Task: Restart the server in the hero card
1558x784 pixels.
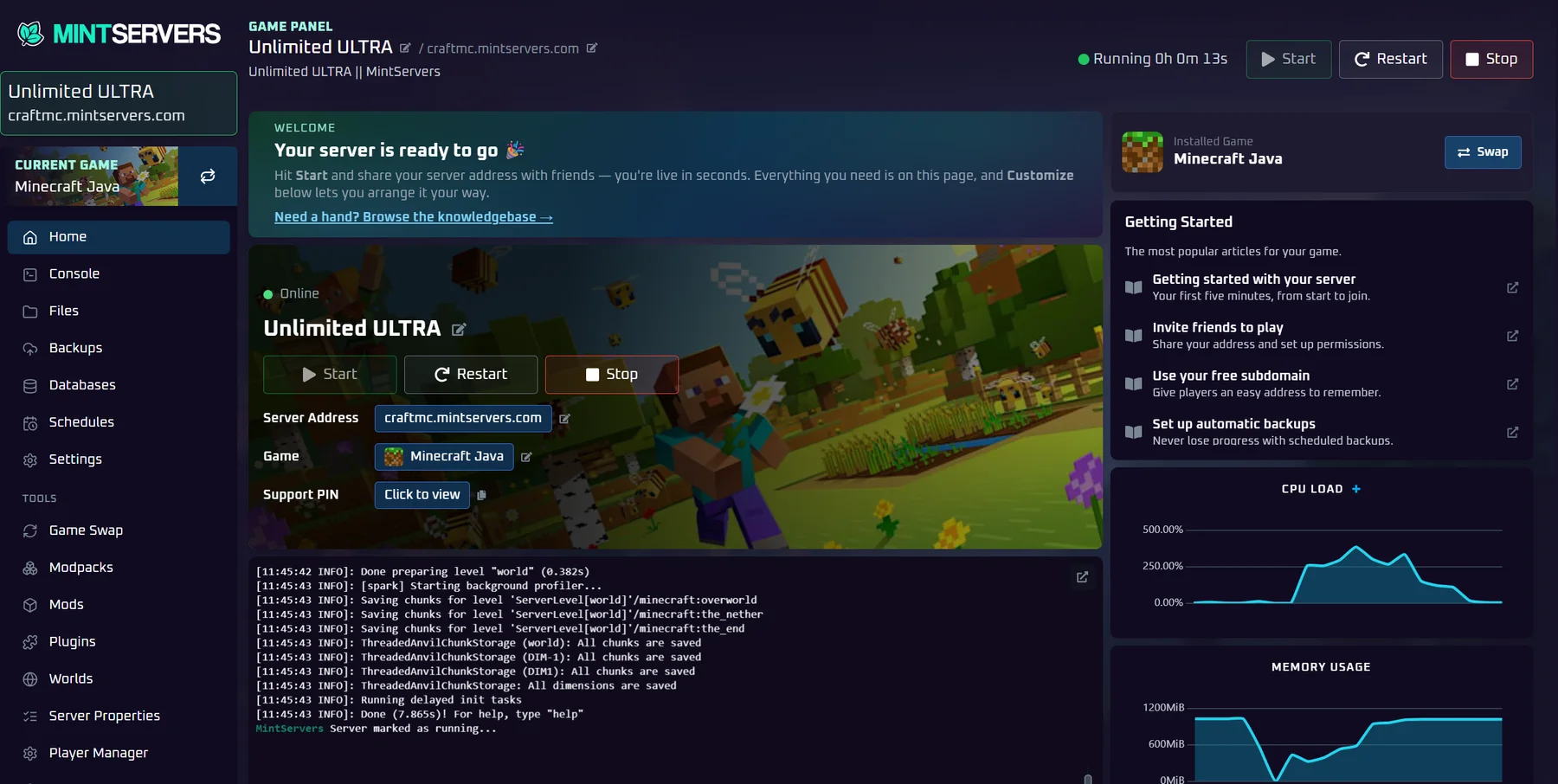Action: [471, 375]
